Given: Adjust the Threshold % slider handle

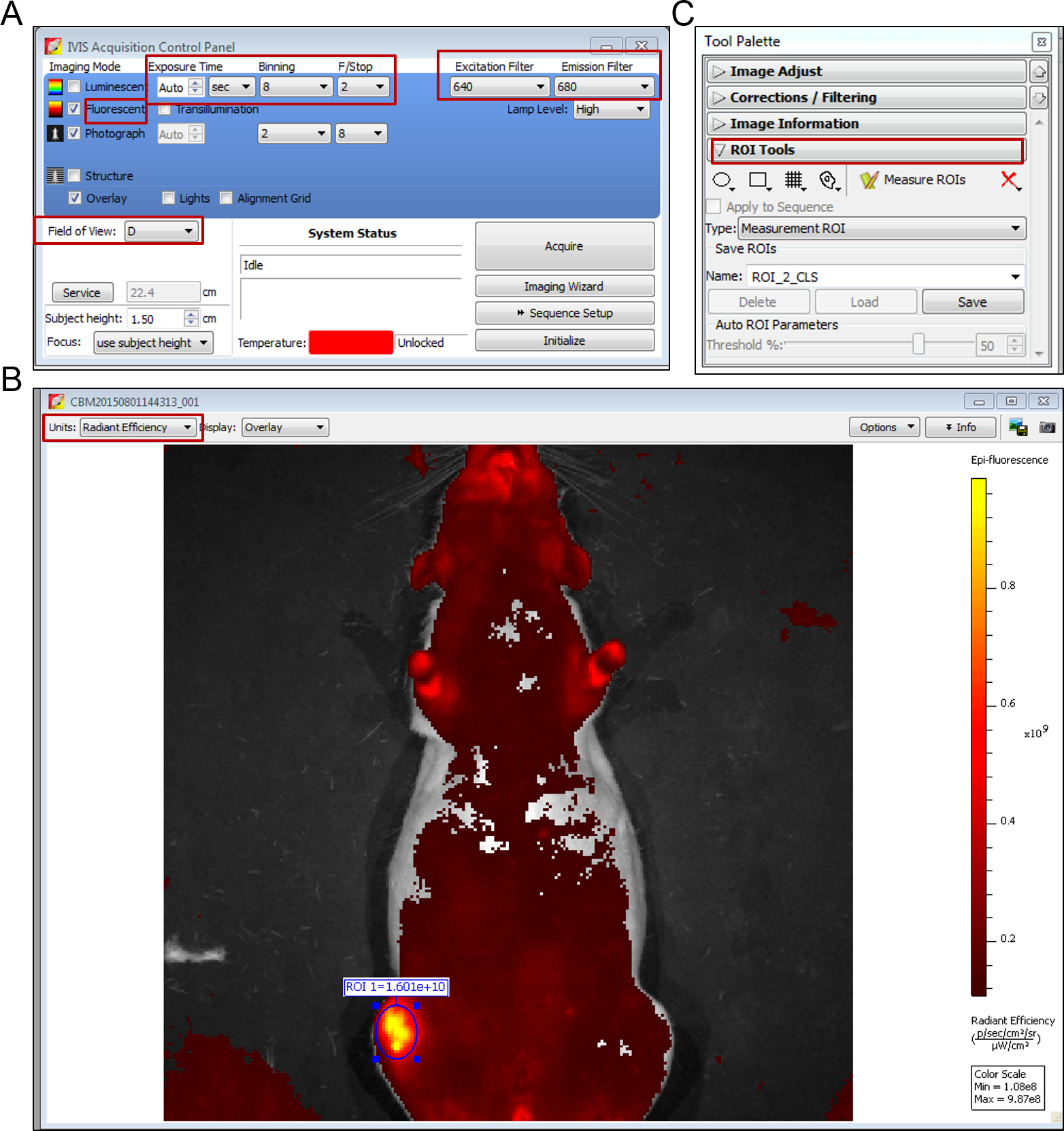Looking at the screenshot, I should coord(918,344).
